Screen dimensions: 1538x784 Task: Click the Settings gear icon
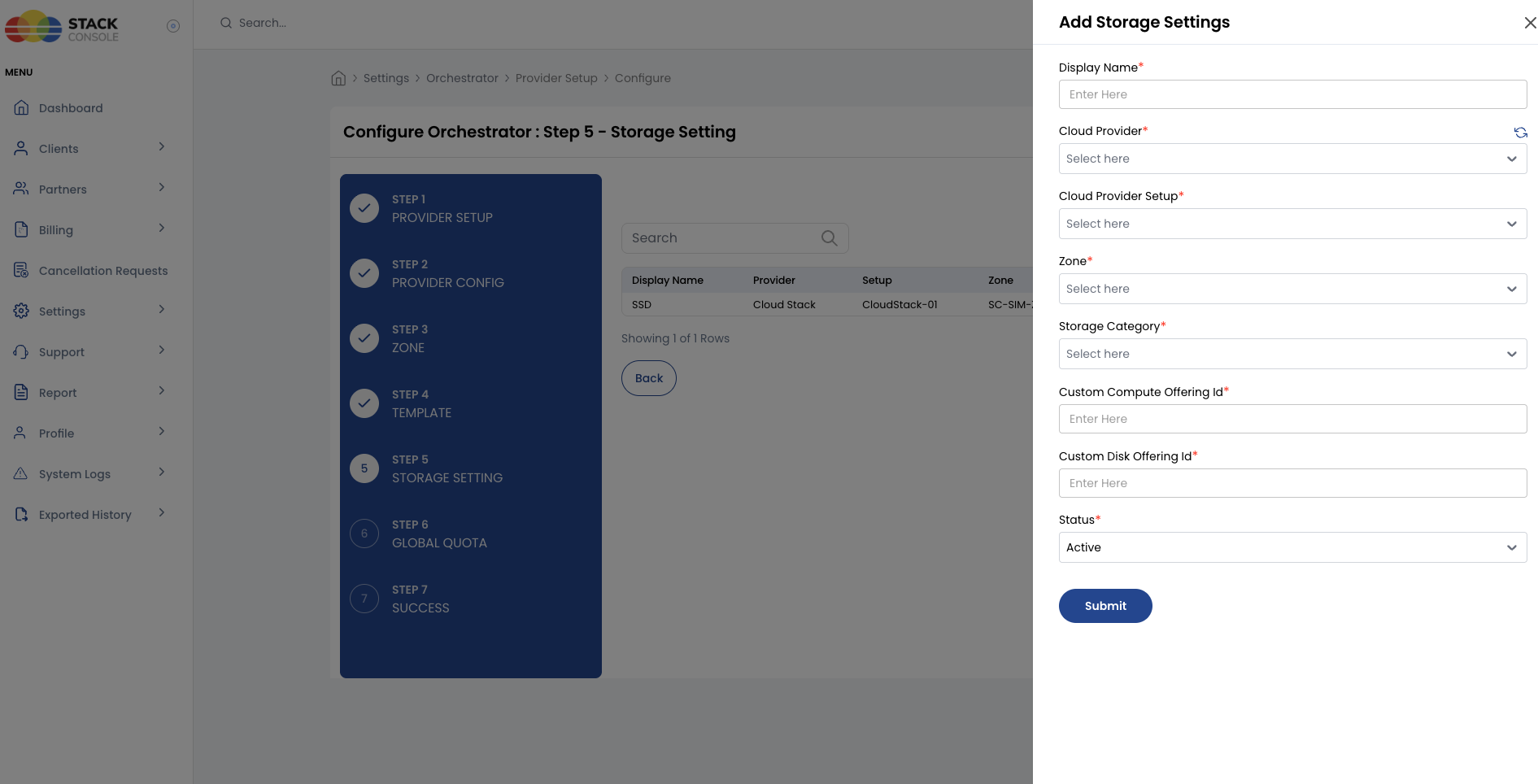[x=21, y=311]
